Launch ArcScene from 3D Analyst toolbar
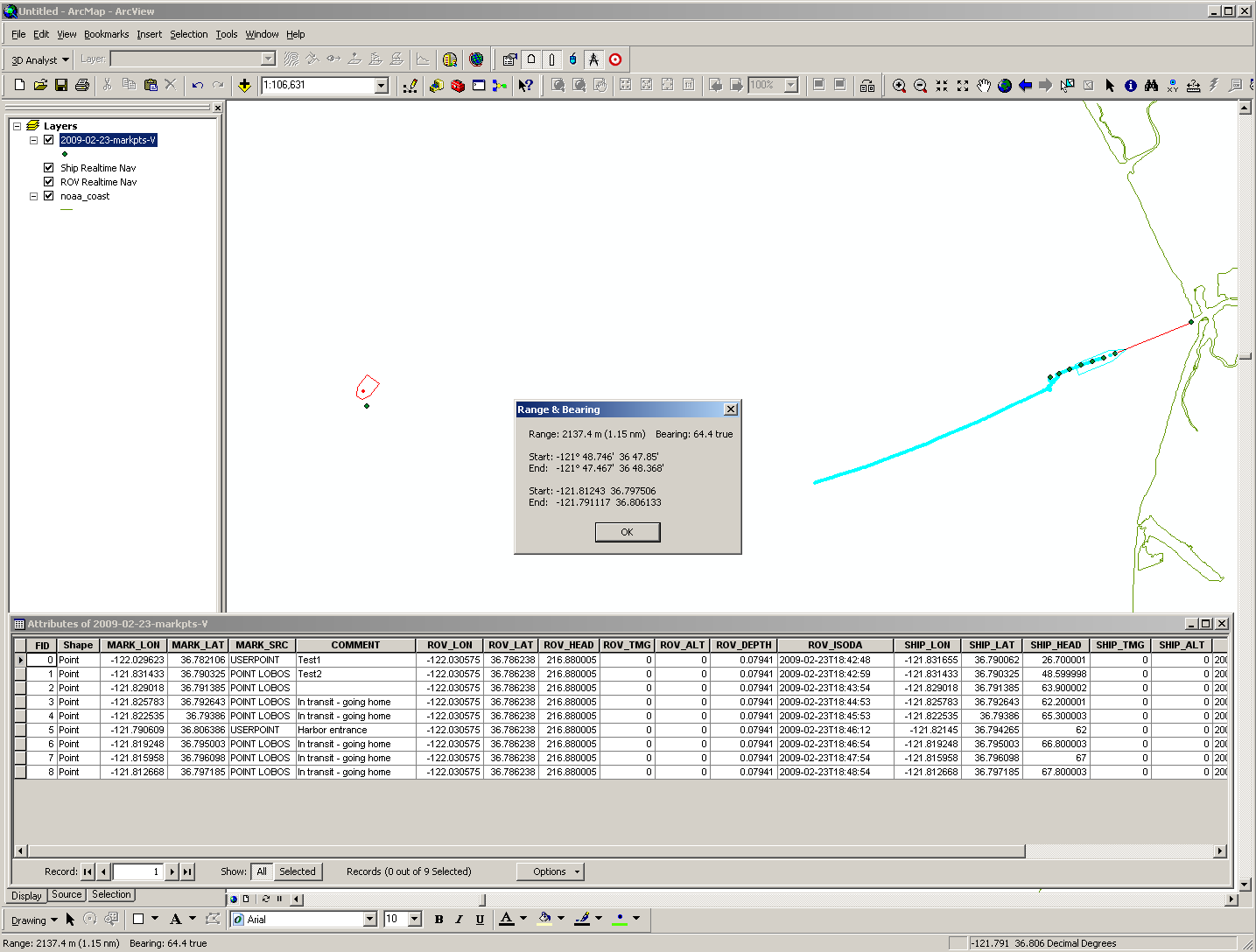1256x952 pixels. pyautogui.click(x=450, y=59)
